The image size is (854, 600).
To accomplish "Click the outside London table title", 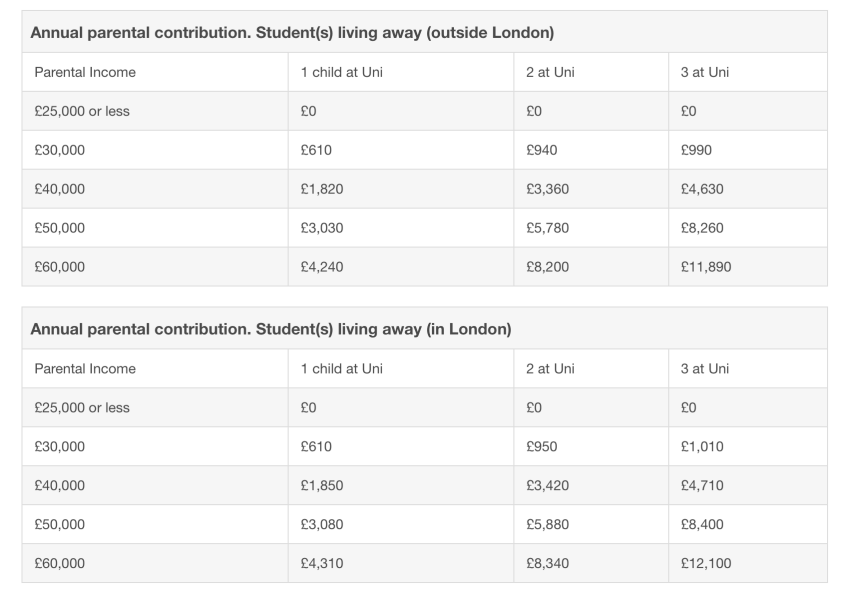I will (292, 33).
